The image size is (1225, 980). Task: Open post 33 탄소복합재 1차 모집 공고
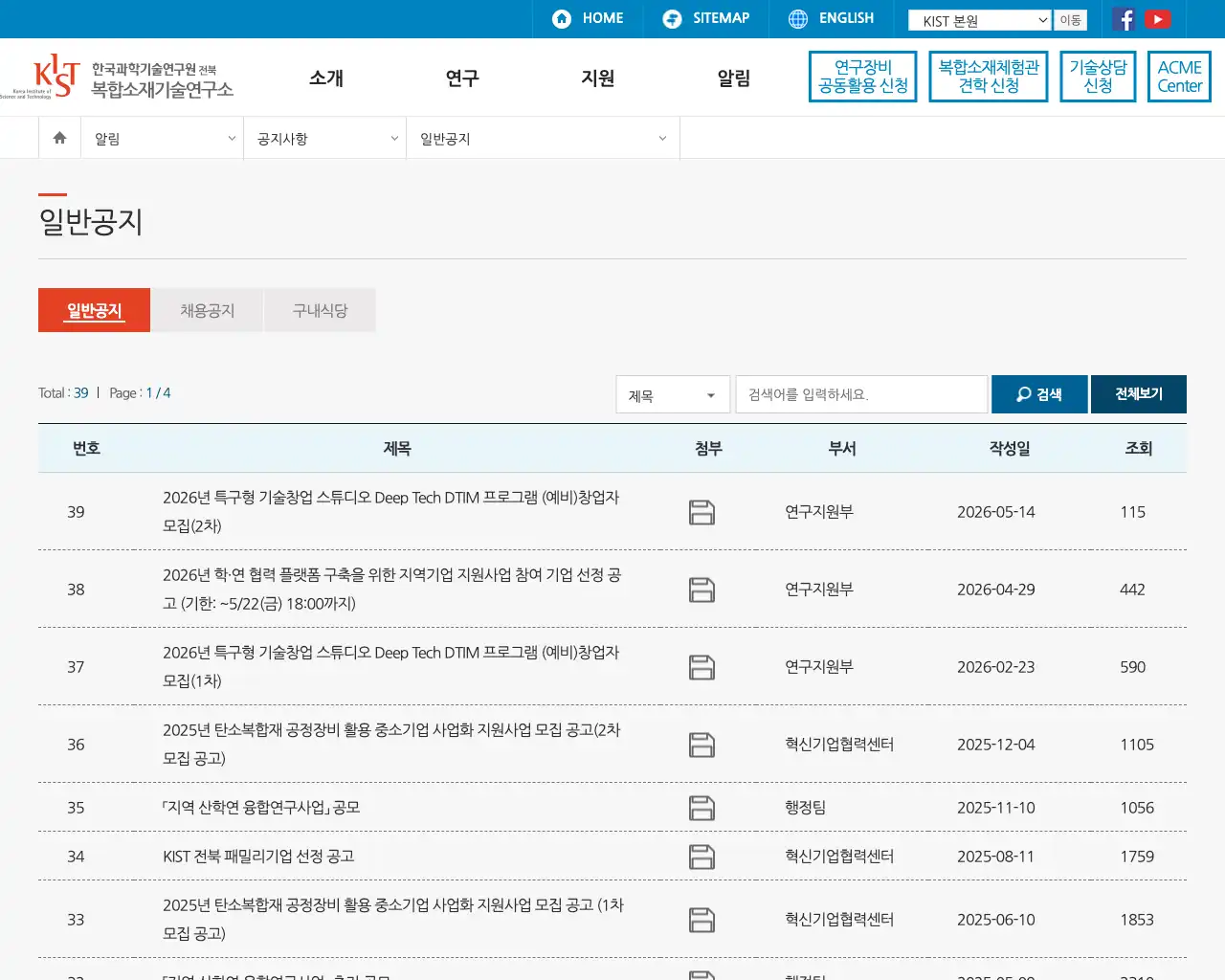tap(393, 920)
